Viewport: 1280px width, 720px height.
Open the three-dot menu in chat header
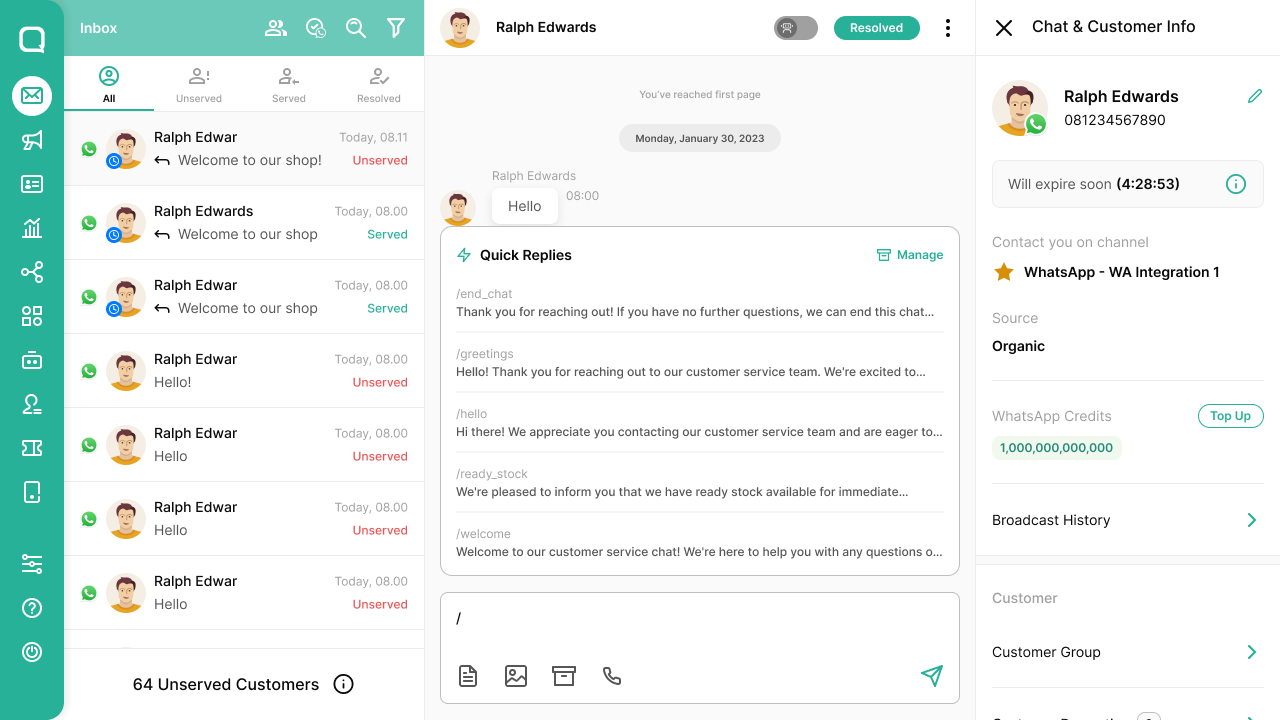tap(948, 28)
